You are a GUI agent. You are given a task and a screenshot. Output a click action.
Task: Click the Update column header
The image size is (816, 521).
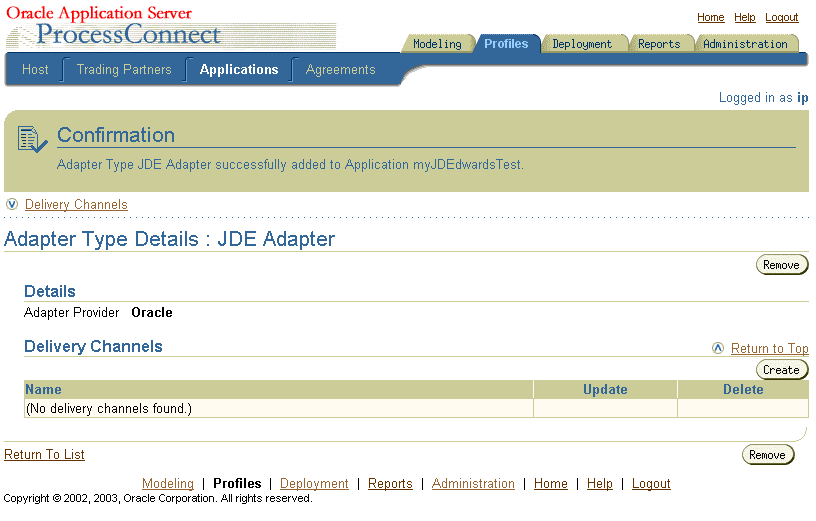pyautogui.click(x=605, y=389)
